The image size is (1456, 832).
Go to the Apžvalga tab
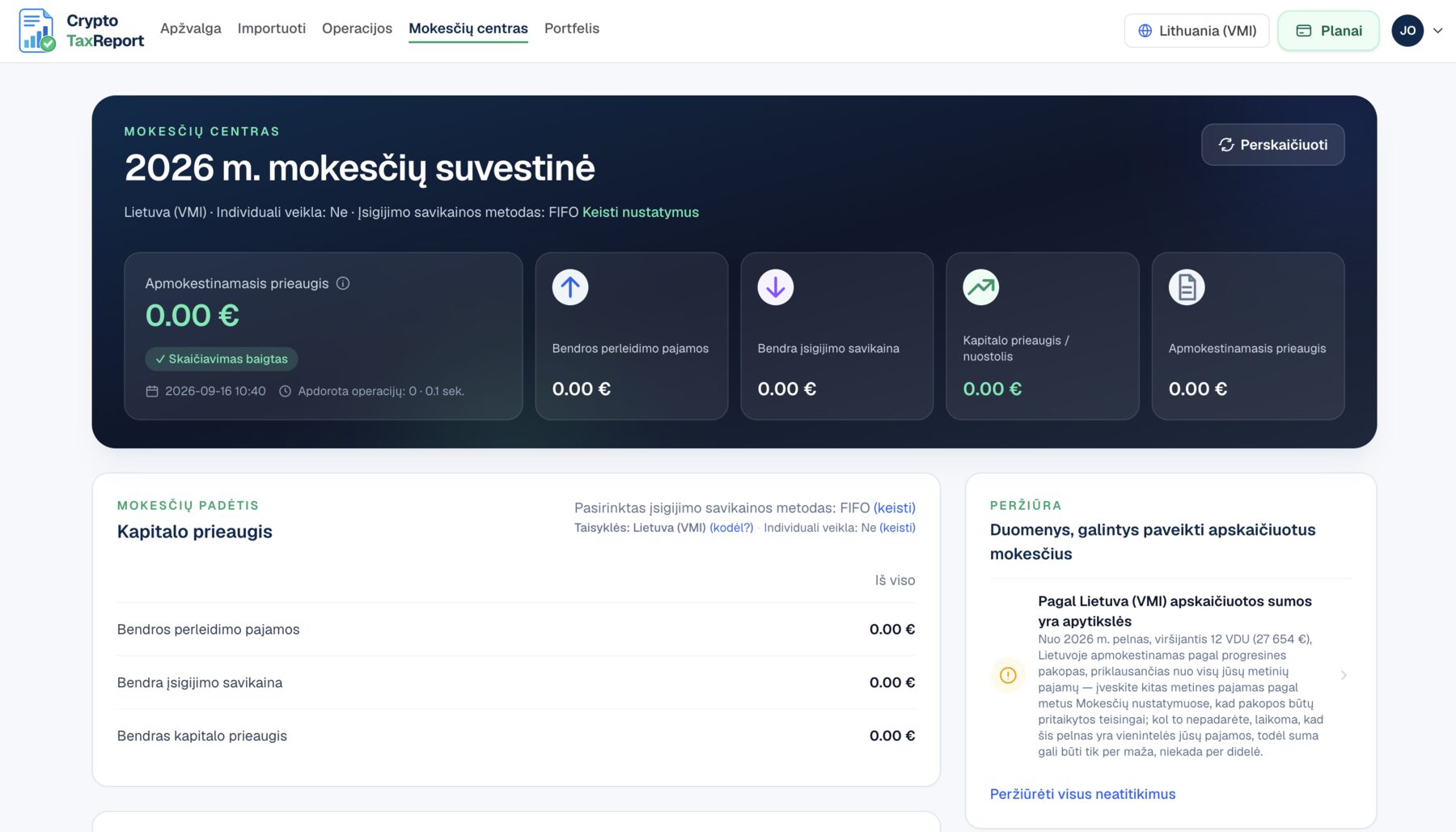point(191,28)
